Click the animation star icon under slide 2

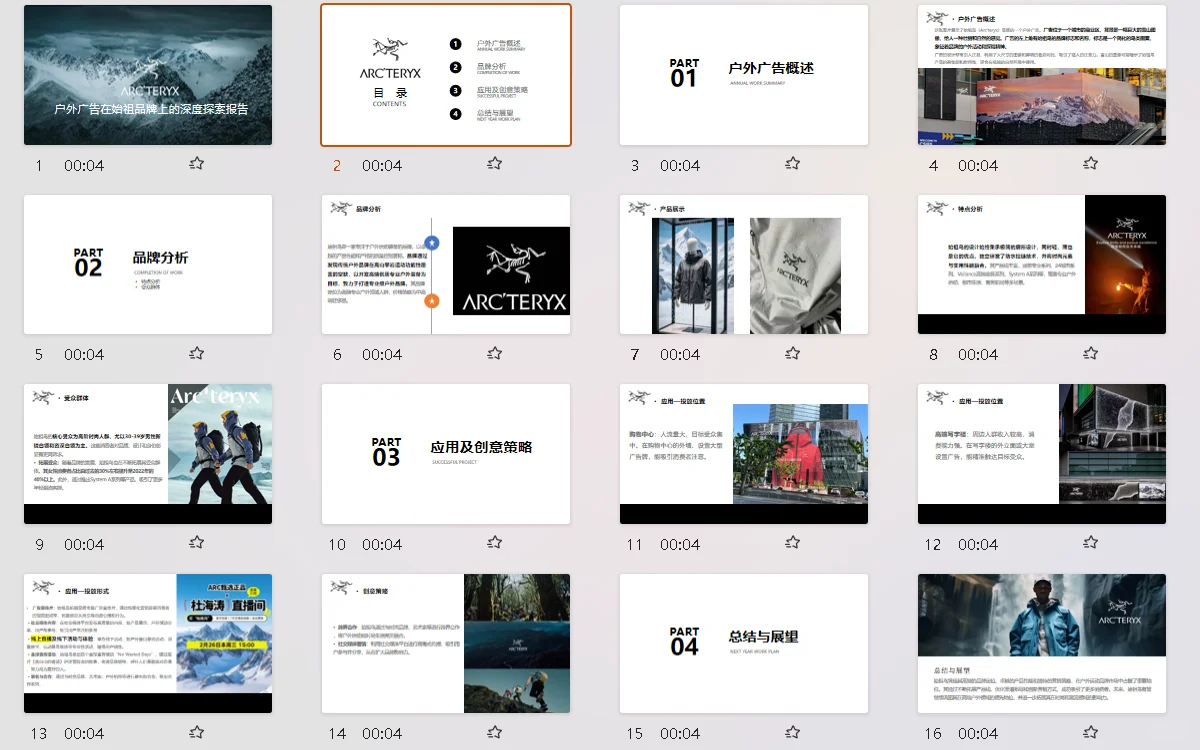[495, 163]
